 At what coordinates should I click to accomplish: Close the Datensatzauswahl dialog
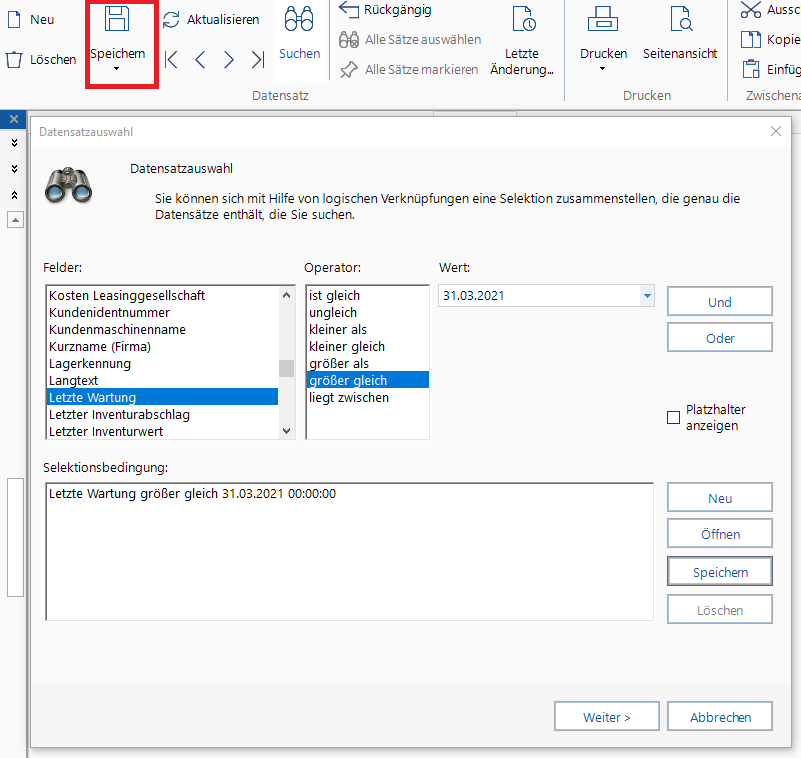coord(775,131)
